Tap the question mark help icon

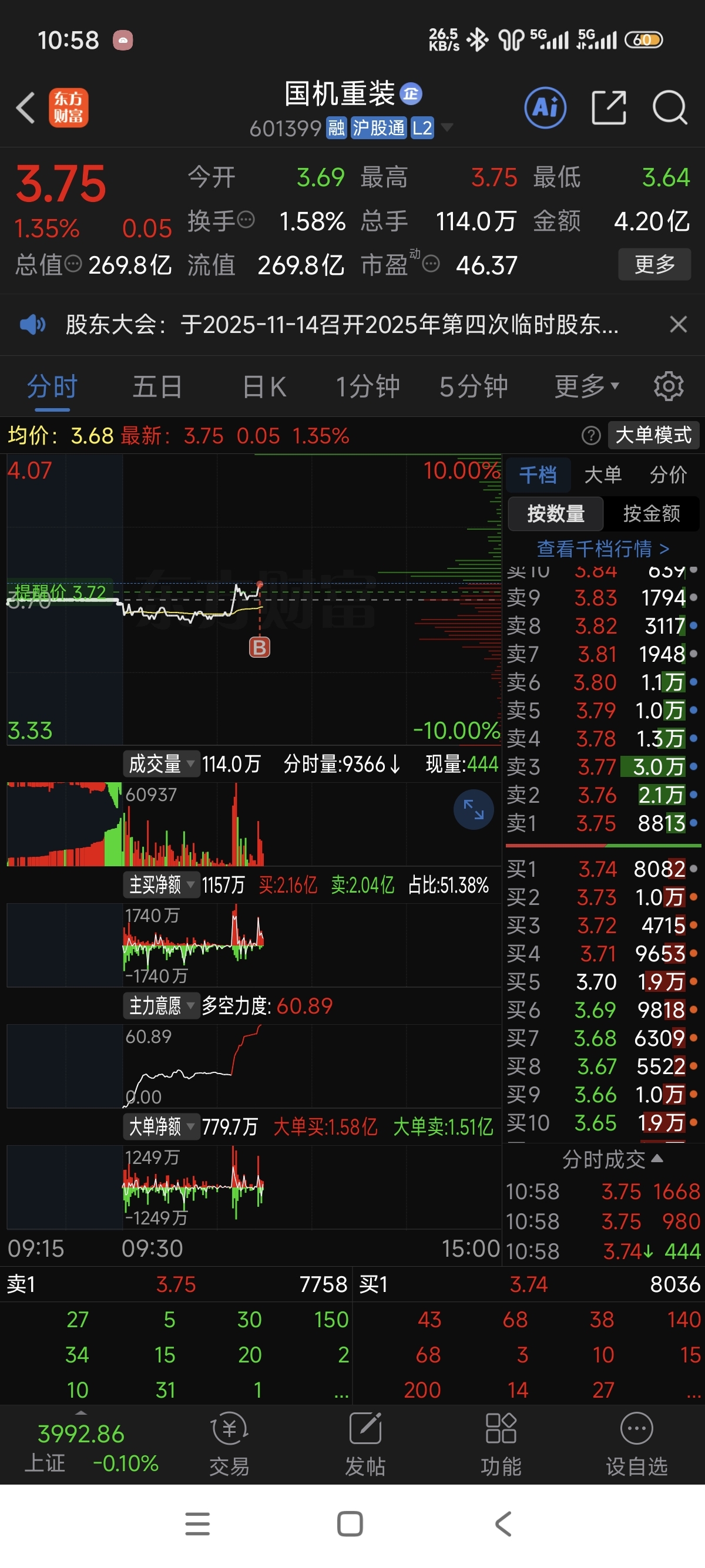(590, 435)
